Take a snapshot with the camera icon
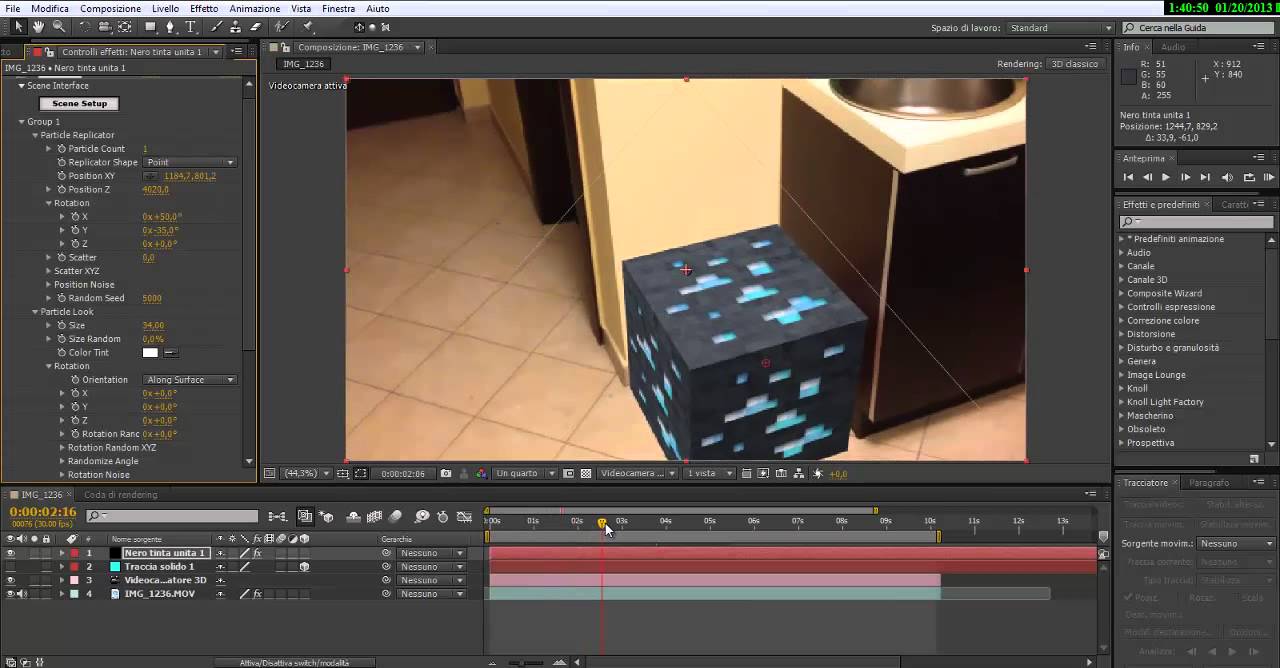The width and height of the screenshot is (1280, 668). (x=446, y=473)
